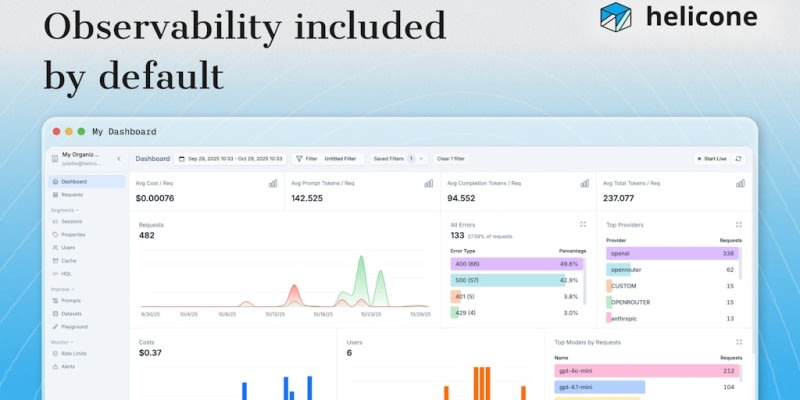Open the date range picker
The width and height of the screenshot is (800, 400).
pyautogui.click(x=231, y=158)
